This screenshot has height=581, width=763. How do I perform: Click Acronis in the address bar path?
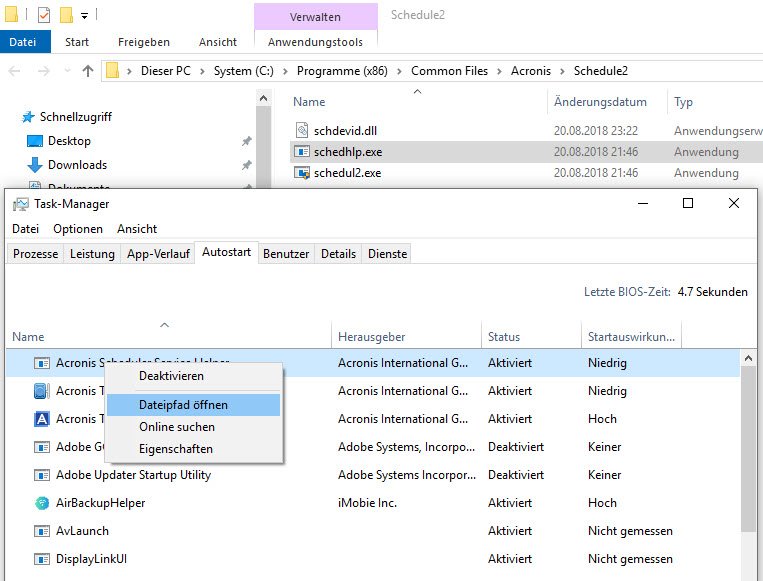pyautogui.click(x=530, y=71)
